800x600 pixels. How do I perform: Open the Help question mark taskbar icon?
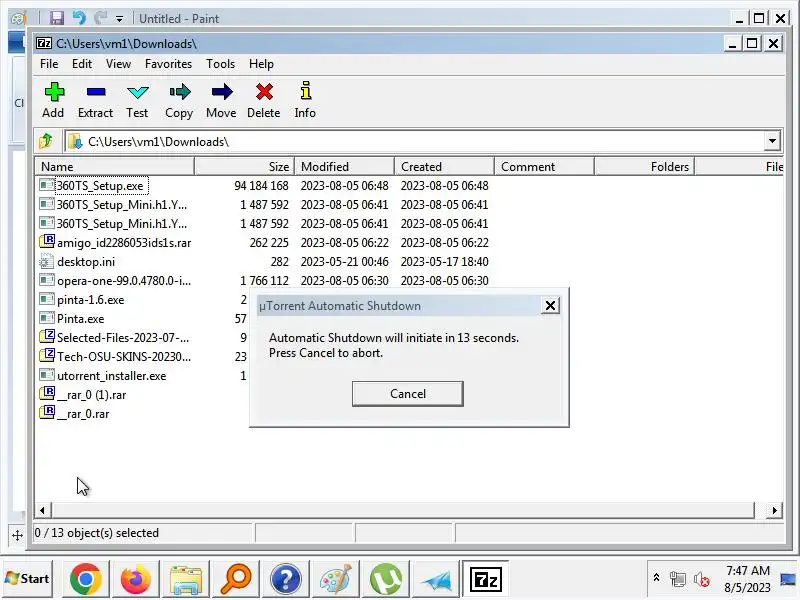(286, 579)
